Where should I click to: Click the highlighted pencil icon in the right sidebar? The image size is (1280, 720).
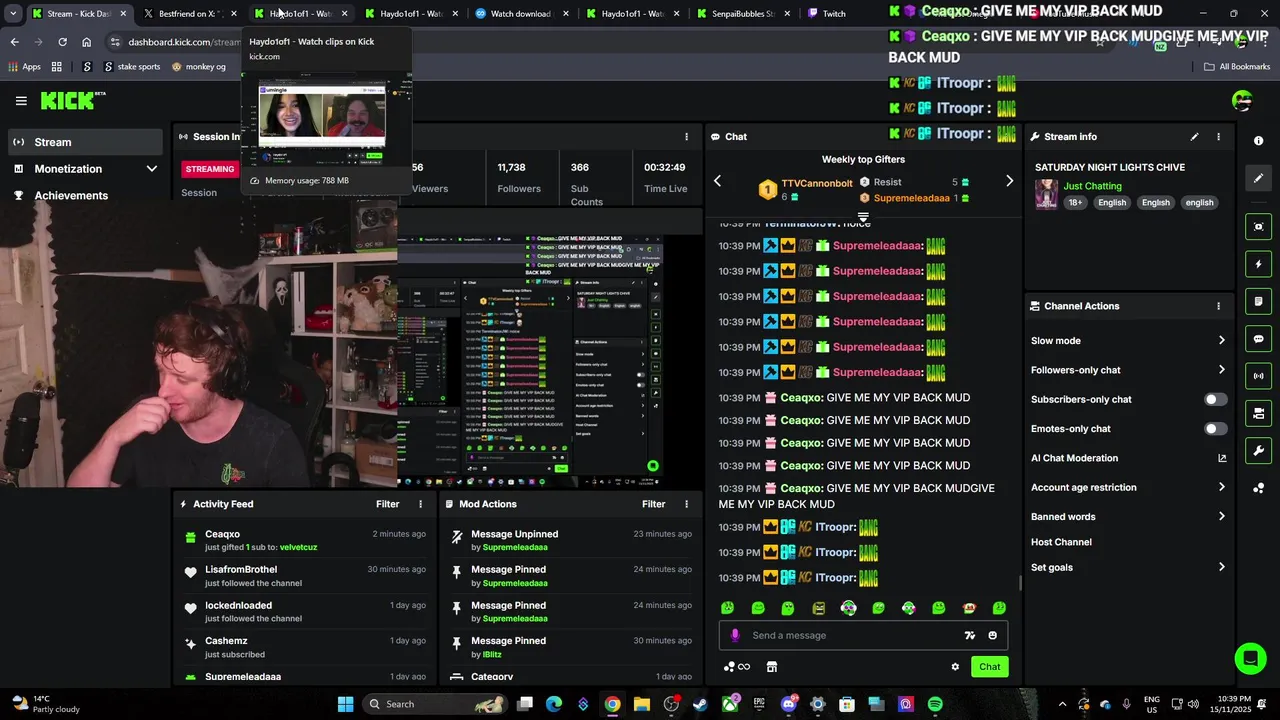[x=1259, y=178]
